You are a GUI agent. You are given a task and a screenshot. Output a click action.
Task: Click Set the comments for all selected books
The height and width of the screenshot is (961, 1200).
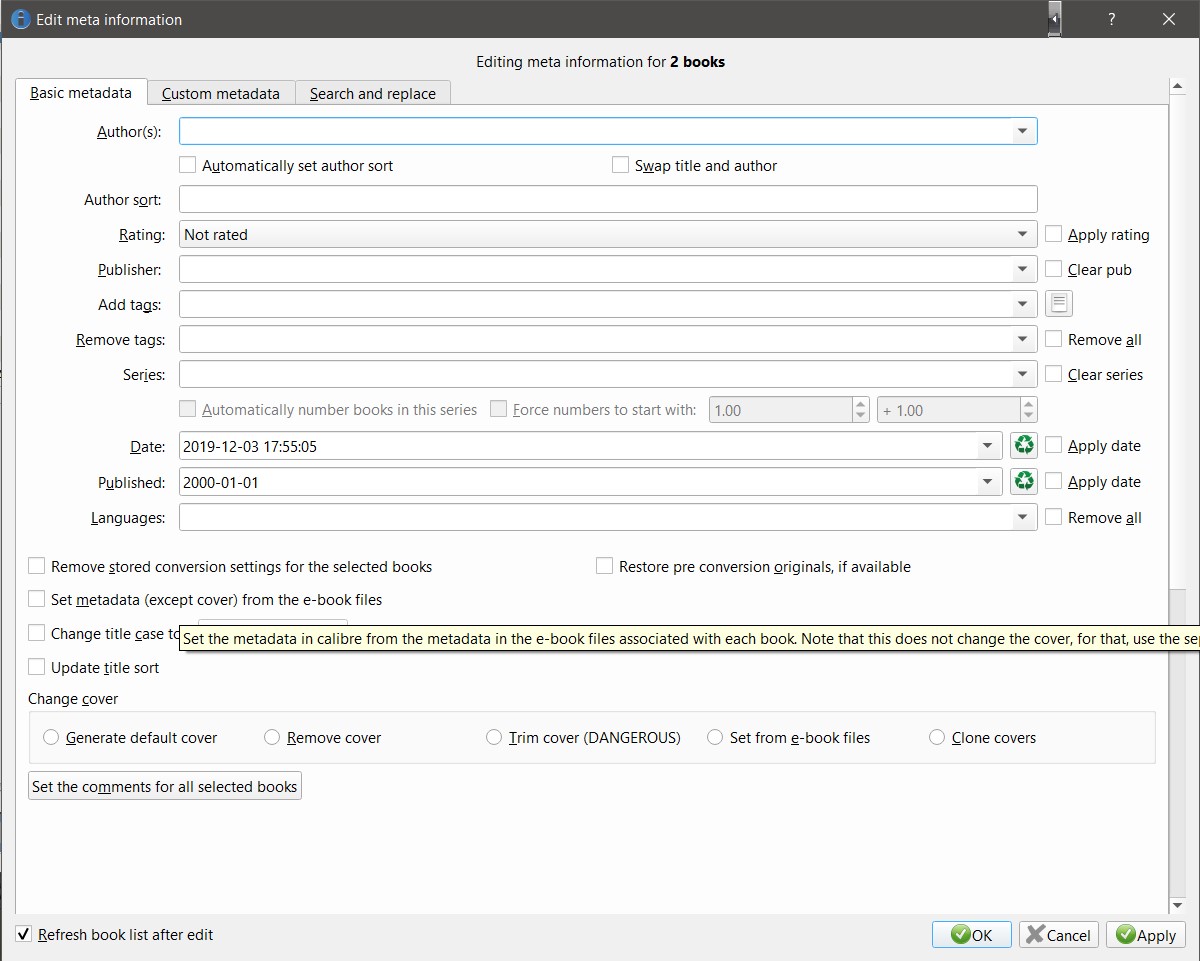(165, 786)
